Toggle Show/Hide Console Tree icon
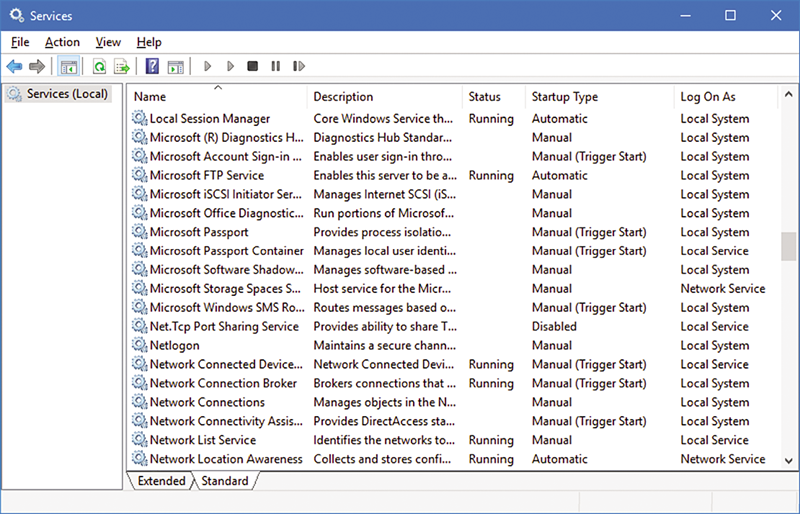This screenshot has width=800, height=514. click(68, 66)
